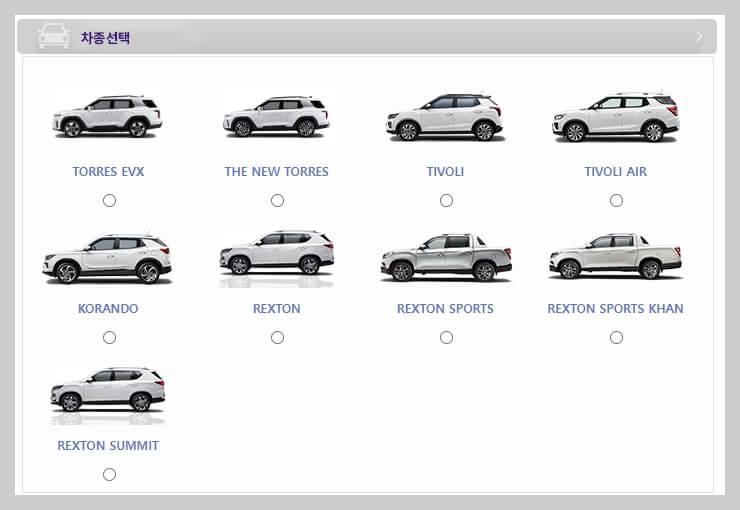This screenshot has height=510, width=740.
Task: Select the REXTON SPORTS KHAN radio button
Action: [616, 337]
